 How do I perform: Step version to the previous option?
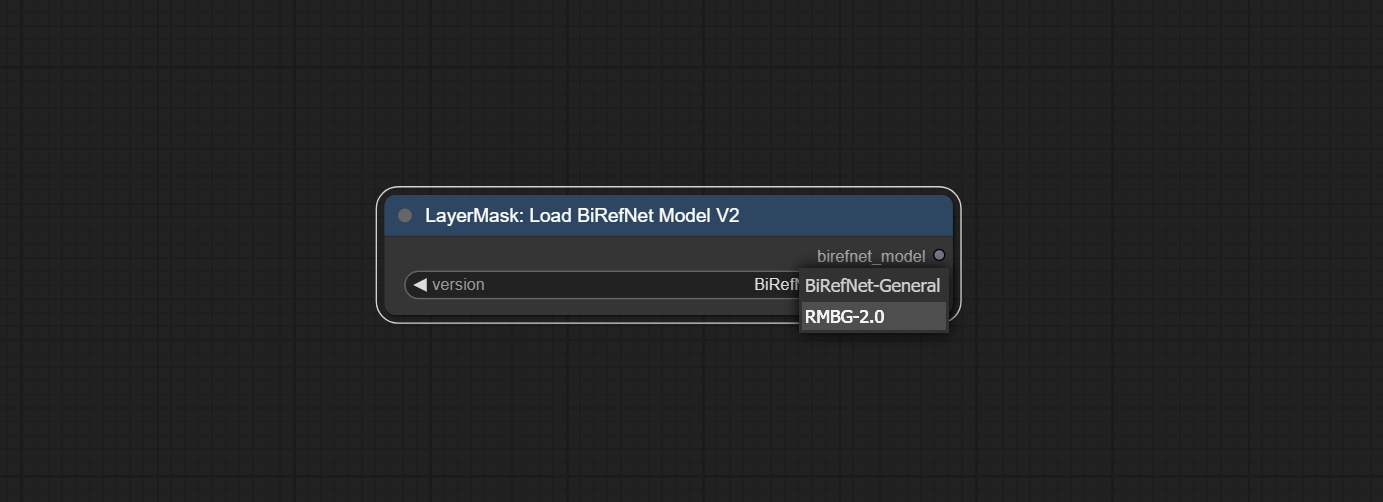tap(420, 285)
